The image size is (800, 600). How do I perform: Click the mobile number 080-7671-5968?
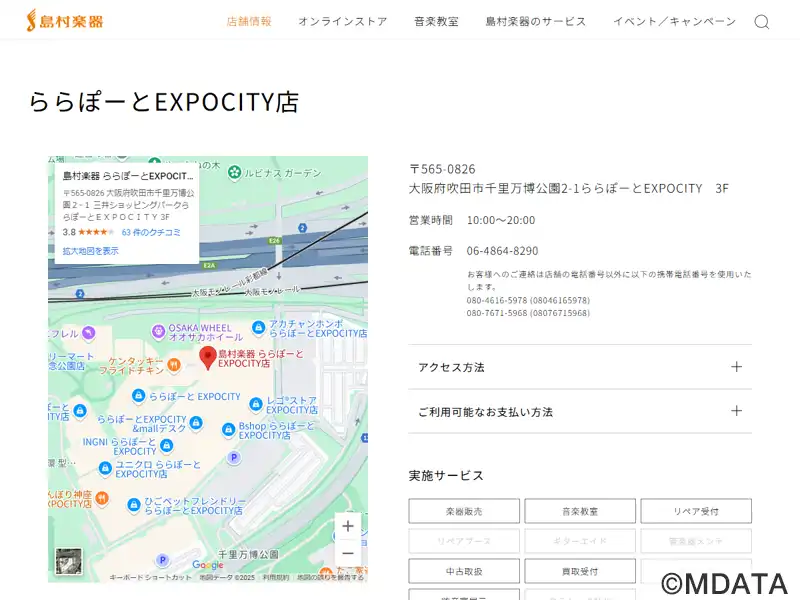point(528,313)
